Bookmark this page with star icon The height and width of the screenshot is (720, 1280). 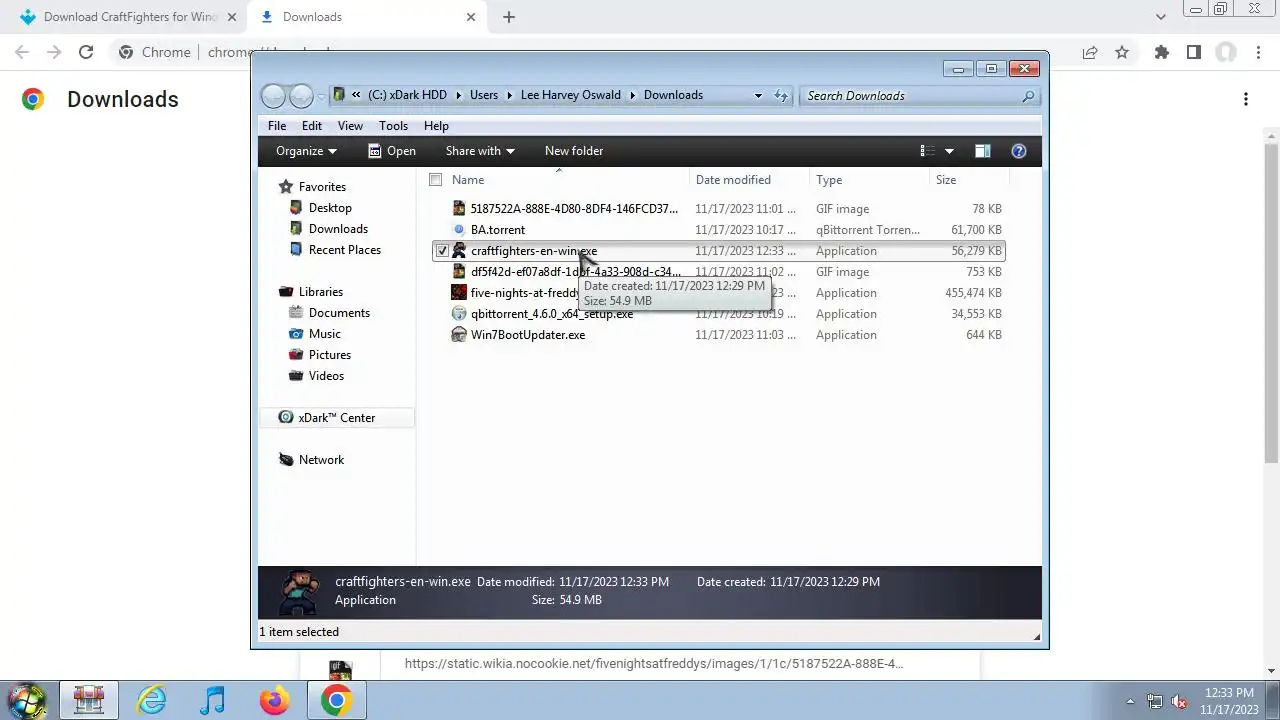point(1122,52)
